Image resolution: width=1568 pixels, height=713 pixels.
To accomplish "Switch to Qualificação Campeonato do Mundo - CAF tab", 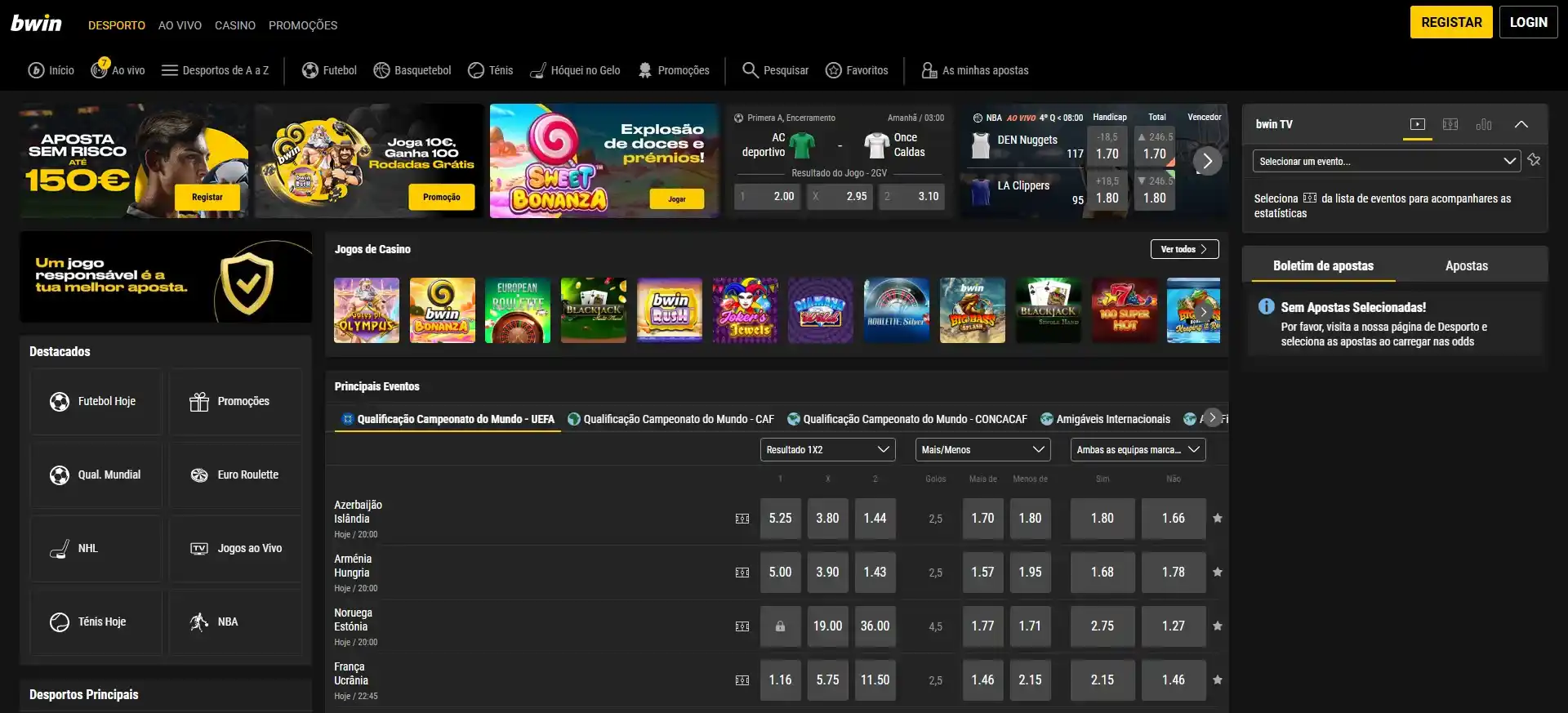I will [670, 419].
